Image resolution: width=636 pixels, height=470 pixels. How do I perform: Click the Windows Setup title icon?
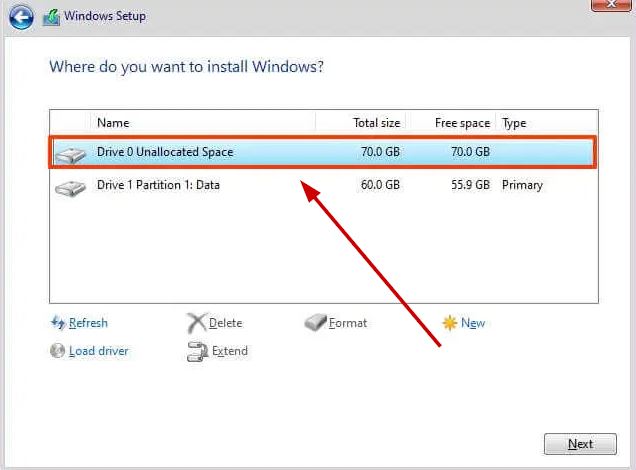click(x=51, y=16)
